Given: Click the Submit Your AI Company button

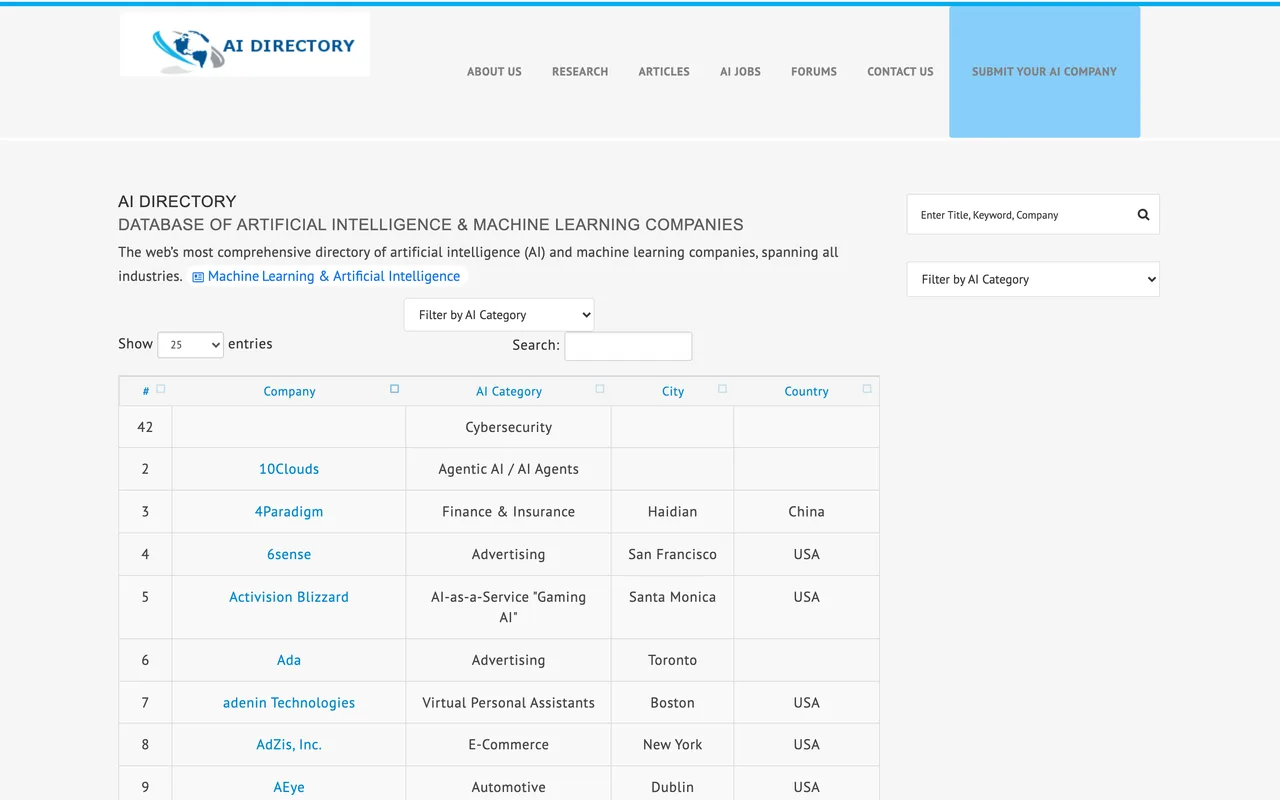Looking at the screenshot, I should click(x=1044, y=72).
